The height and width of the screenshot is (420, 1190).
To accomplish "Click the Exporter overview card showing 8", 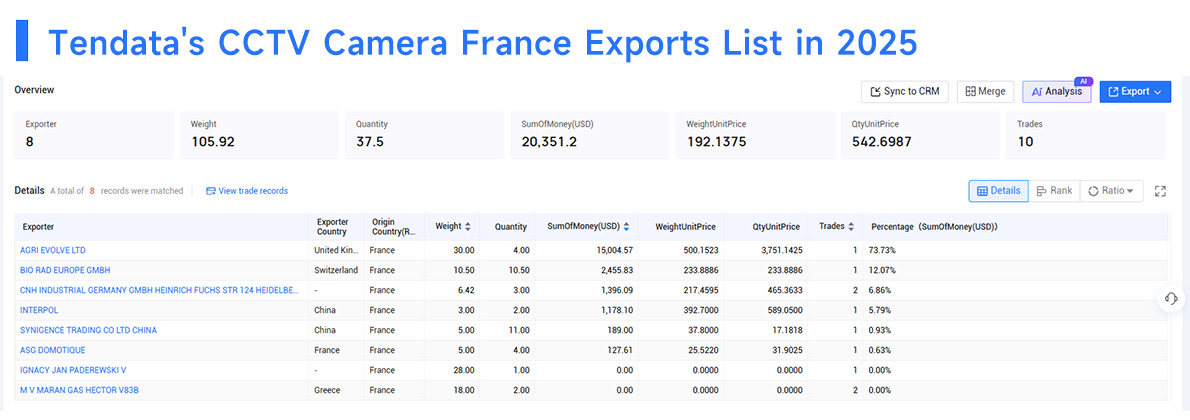I will (x=94, y=135).
